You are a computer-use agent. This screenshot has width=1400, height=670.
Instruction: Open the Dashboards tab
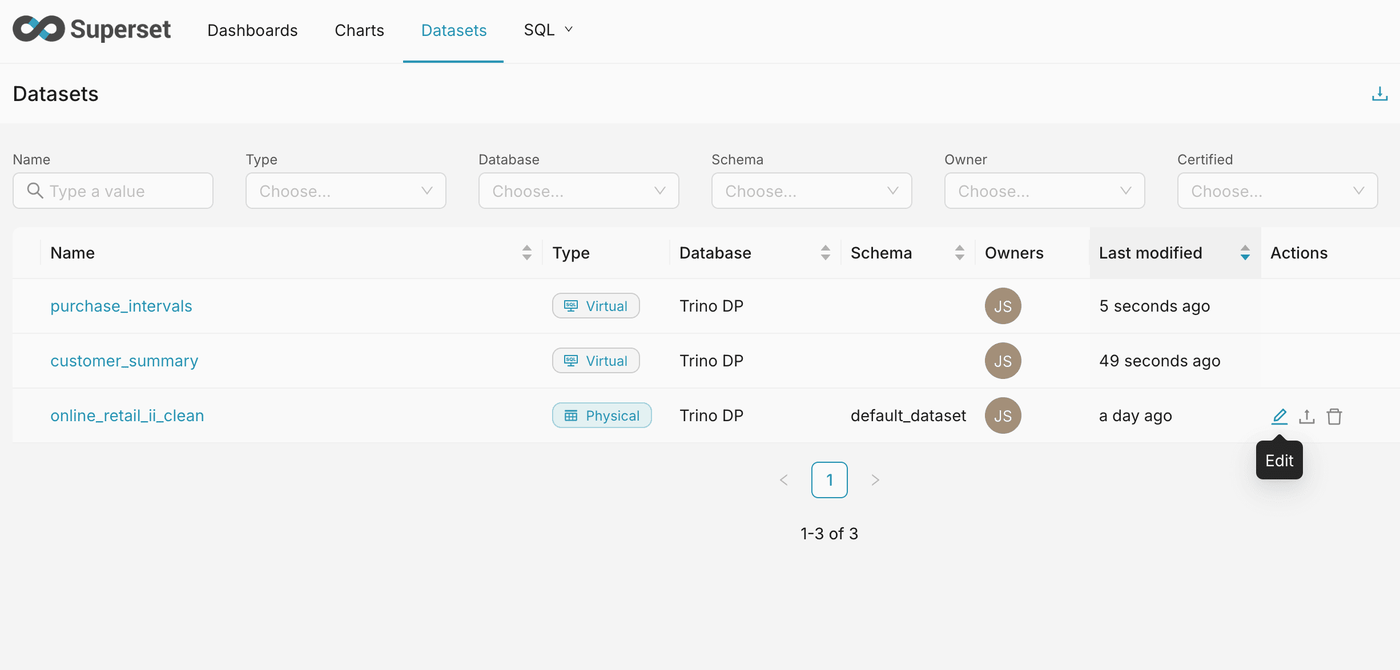[252, 30]
